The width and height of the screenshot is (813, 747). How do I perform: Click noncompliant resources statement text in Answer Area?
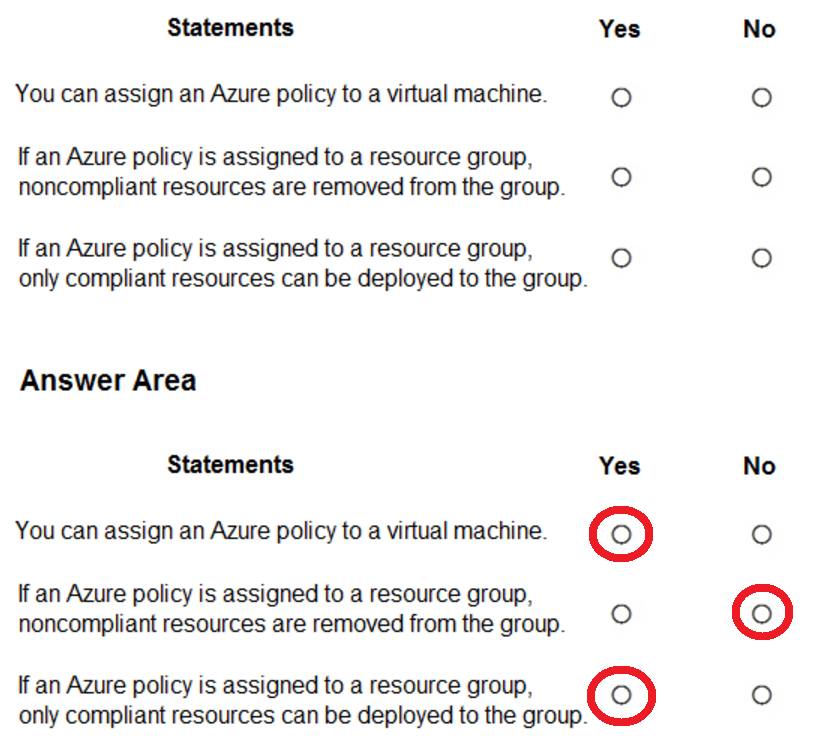click(x=291, y=610)
